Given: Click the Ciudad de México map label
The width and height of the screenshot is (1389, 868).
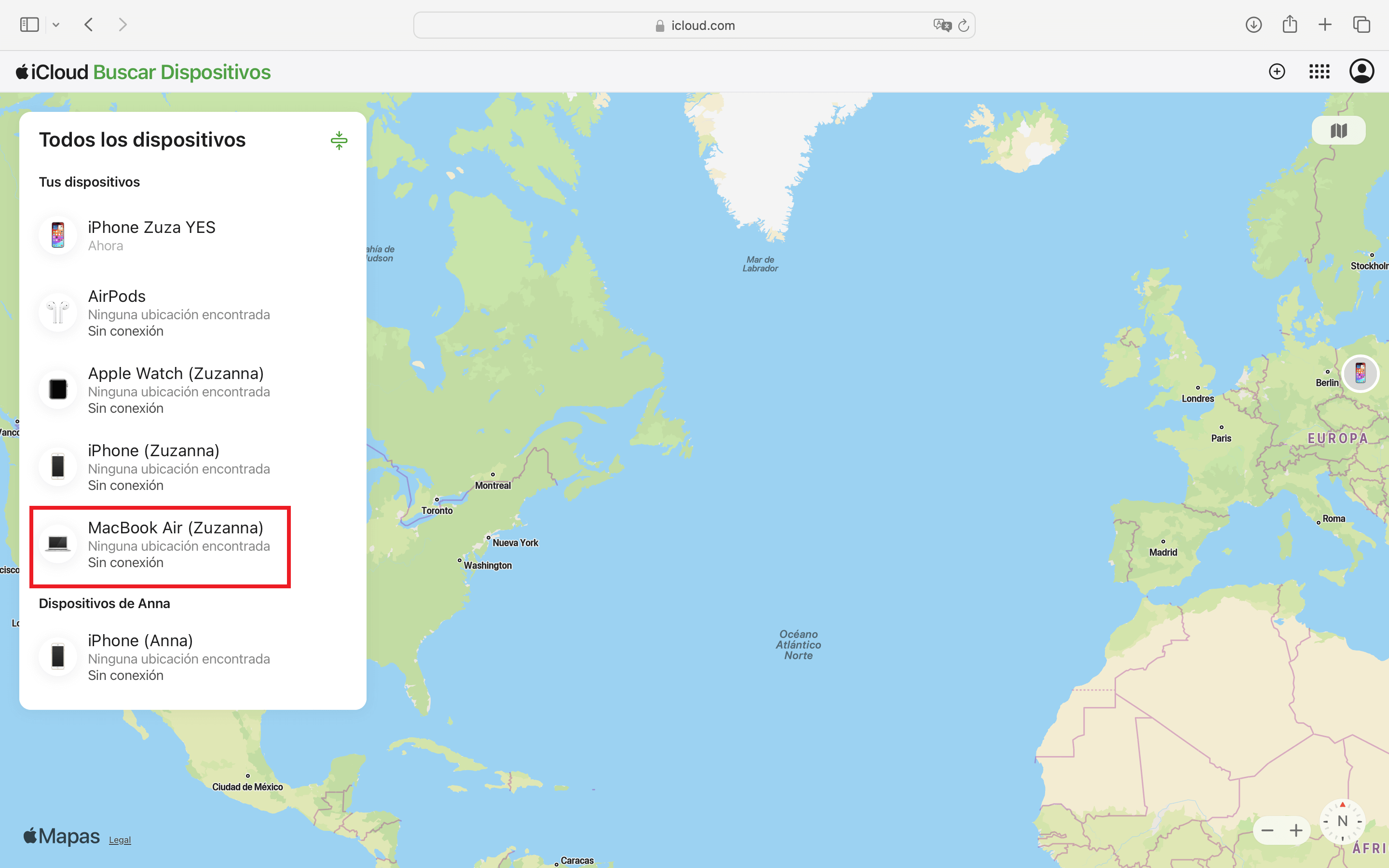Looking at the screenshot, I should tap(247, 787).
